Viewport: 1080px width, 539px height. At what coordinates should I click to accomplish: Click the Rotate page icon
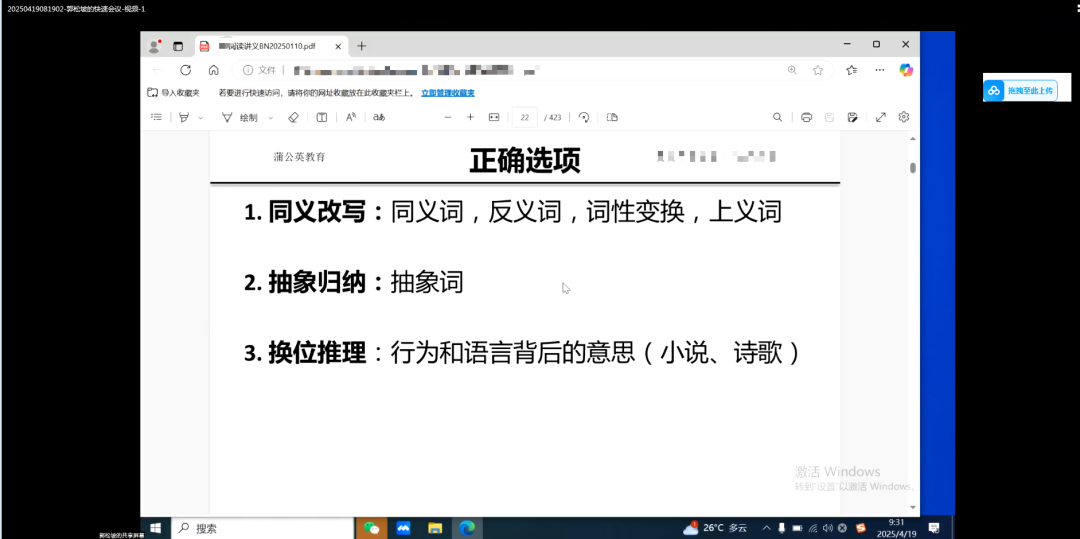click(x=584, y=117)
